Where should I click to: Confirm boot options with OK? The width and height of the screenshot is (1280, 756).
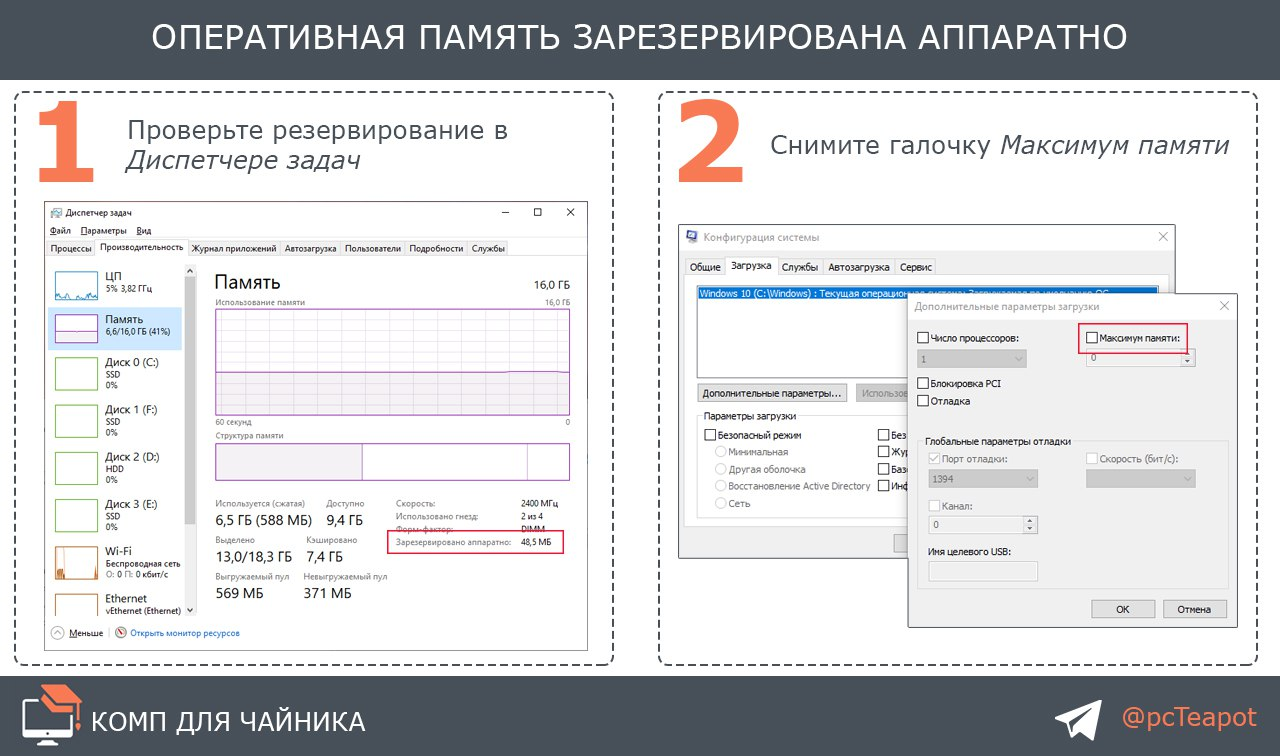click(1123, 609)
